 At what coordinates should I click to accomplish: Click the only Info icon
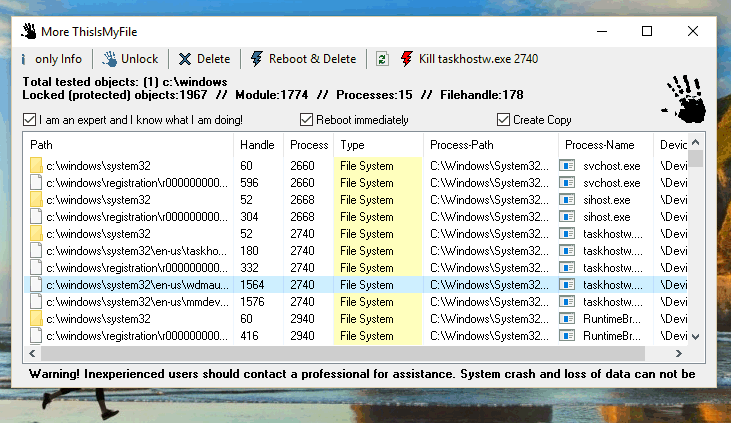click(x=24, y=59)
